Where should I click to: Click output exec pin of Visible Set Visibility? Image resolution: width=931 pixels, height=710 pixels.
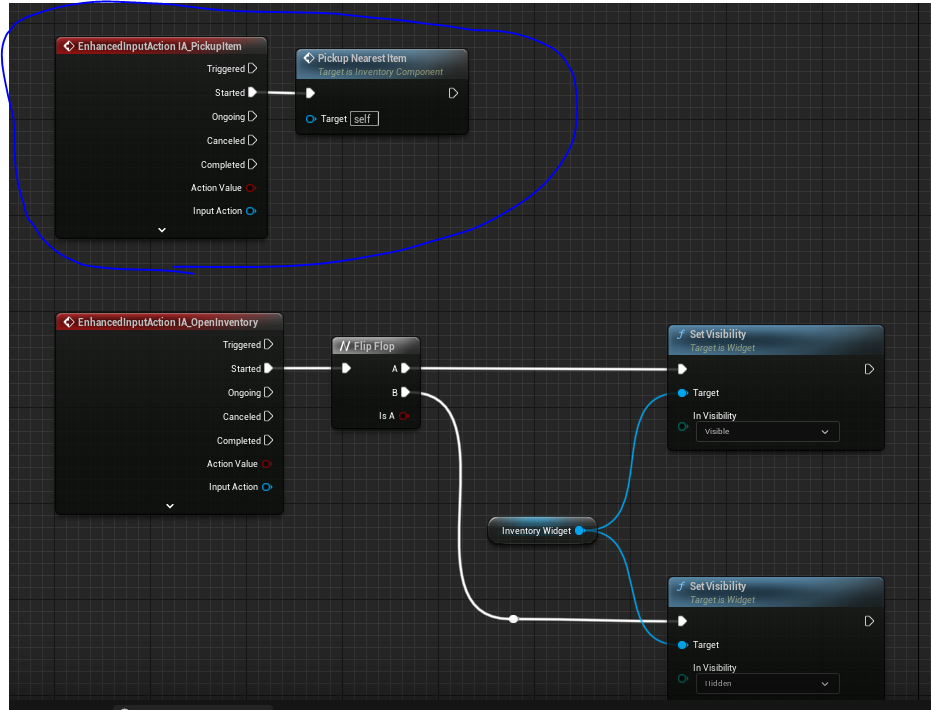pyautogui.click(x=869, y=369)
